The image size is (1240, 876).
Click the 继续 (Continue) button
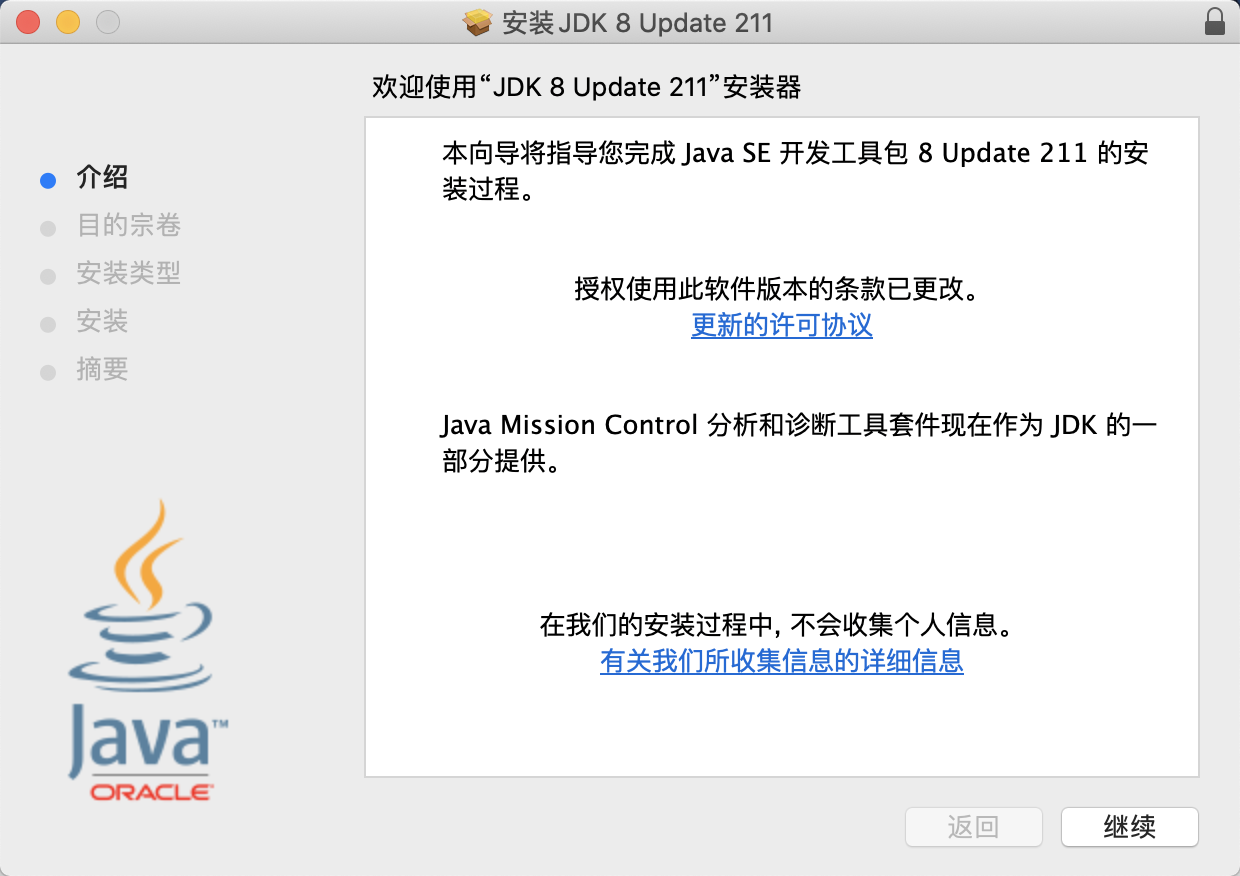[x=1129, y=827]
